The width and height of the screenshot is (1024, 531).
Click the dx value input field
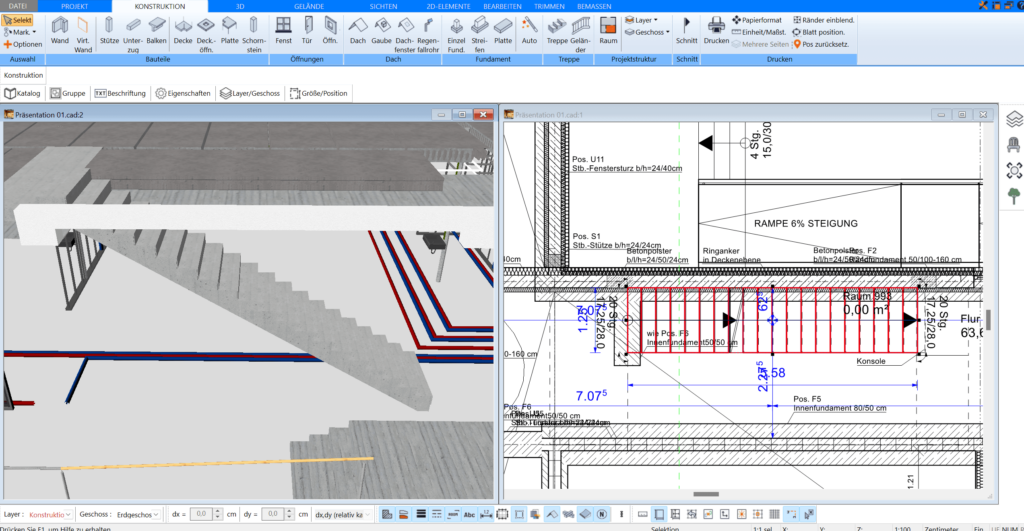[x=199, y=514]
